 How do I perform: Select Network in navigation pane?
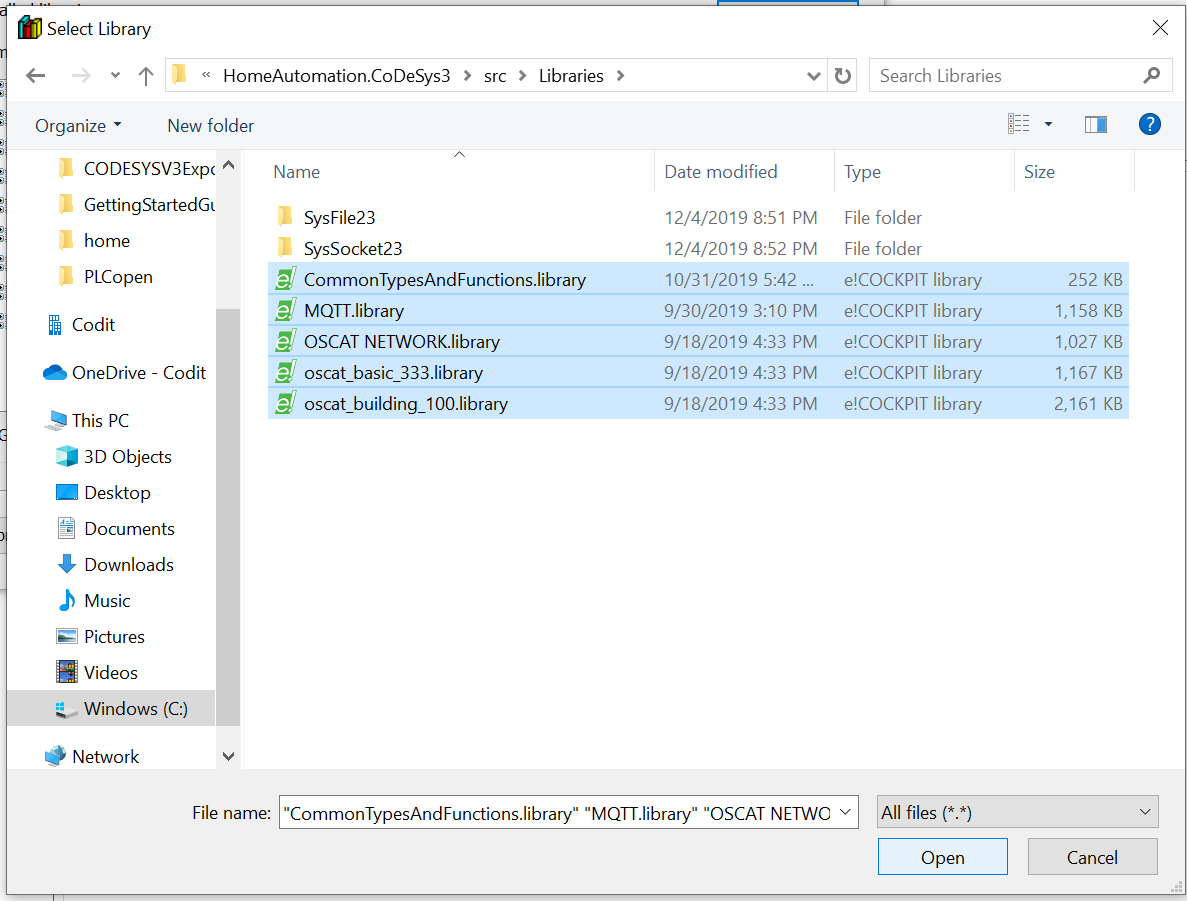pyautogui.click(x=92, y=756)
